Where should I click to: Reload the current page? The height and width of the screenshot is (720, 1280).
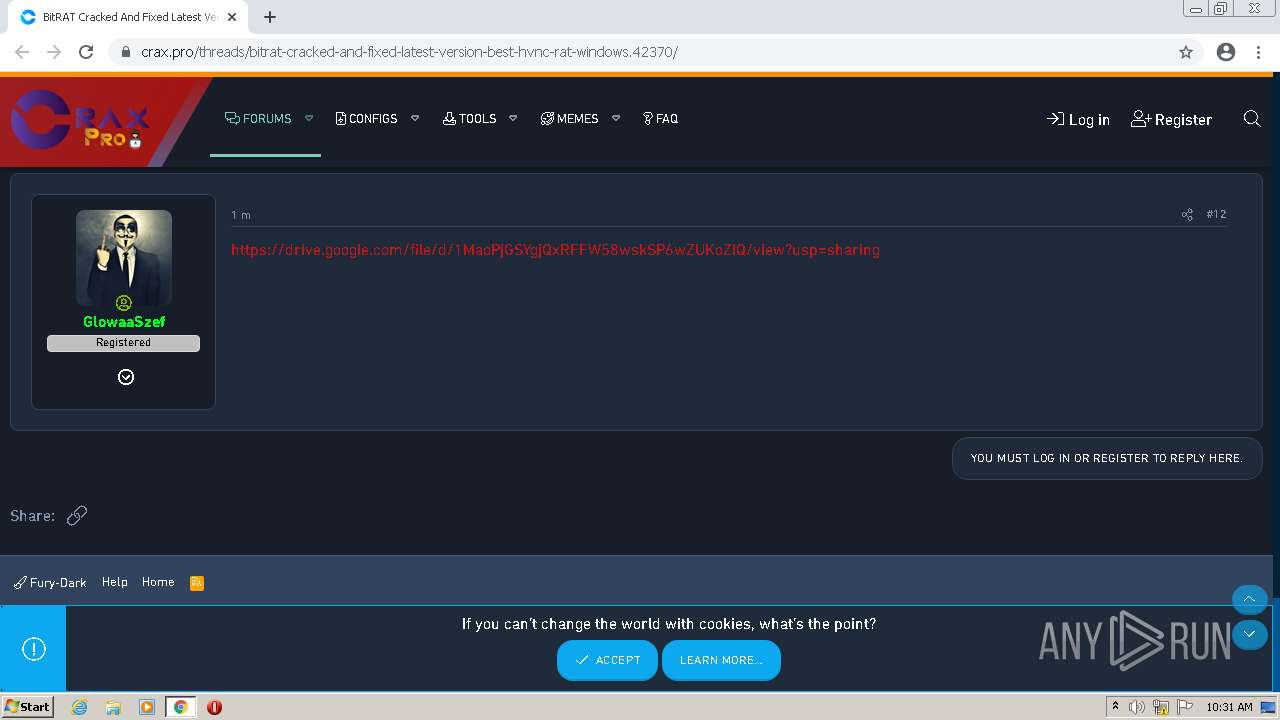pos(86,52)
